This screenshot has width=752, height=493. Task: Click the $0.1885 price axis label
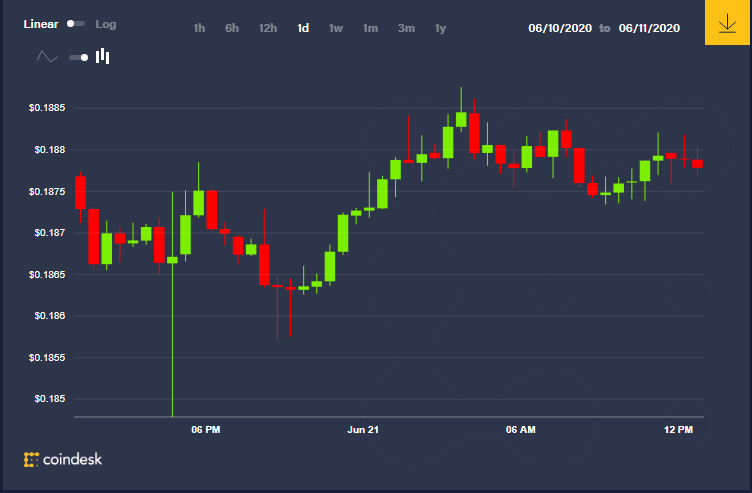pyautogui.click(x=47, y=108)
